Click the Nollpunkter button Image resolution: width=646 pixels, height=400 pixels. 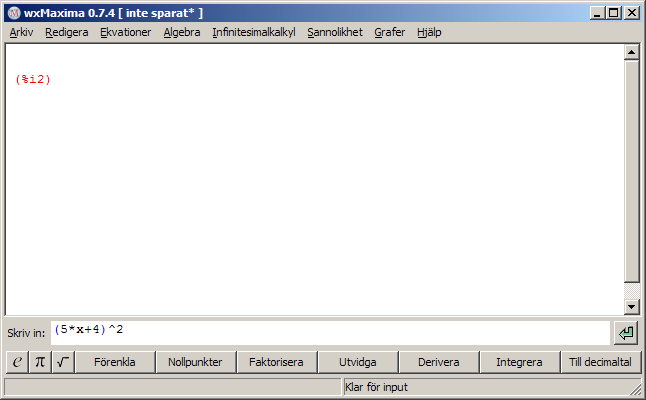click(x=195, y=362)
